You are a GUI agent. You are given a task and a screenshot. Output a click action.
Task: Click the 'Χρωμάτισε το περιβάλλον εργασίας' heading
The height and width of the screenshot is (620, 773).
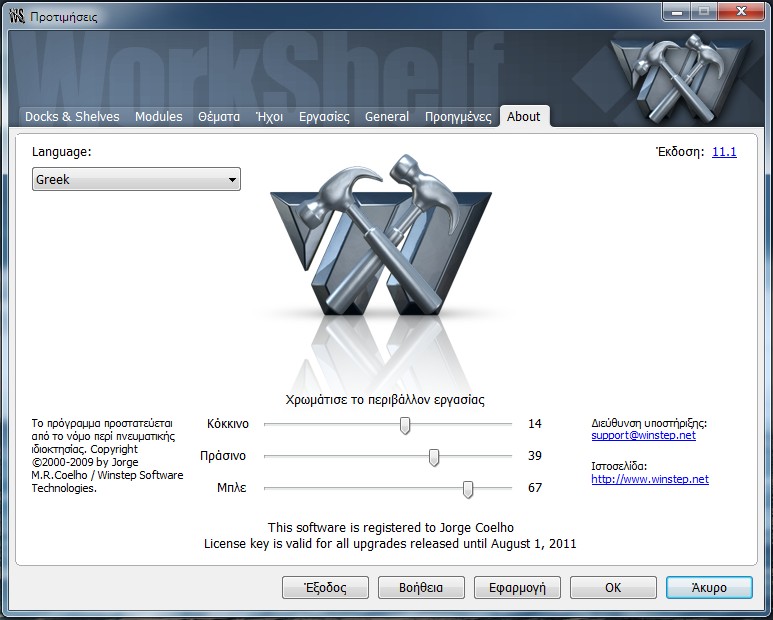[385, 400]
